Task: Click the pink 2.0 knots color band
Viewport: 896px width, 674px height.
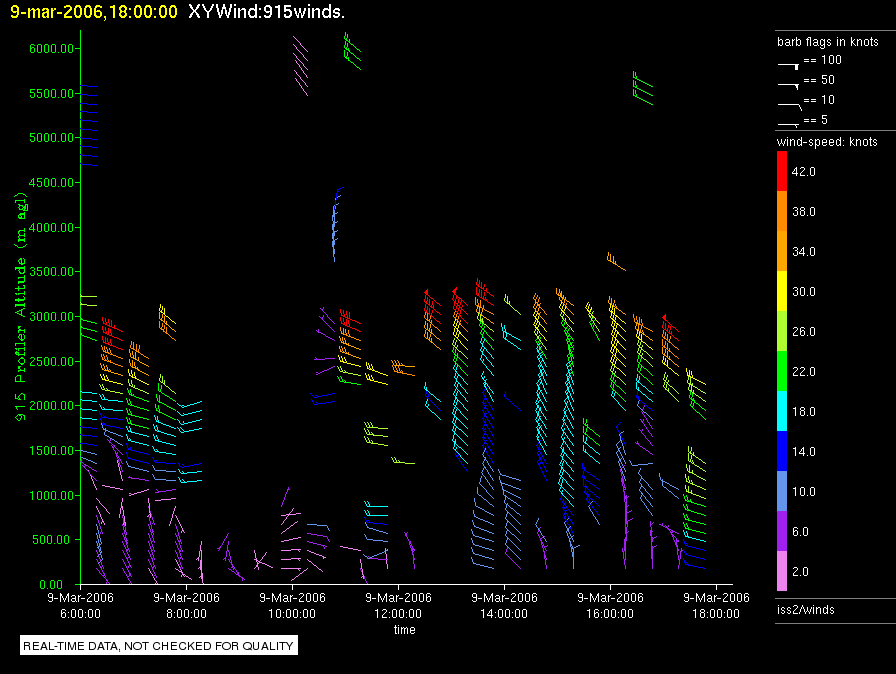Action: [x=782, y=571]
